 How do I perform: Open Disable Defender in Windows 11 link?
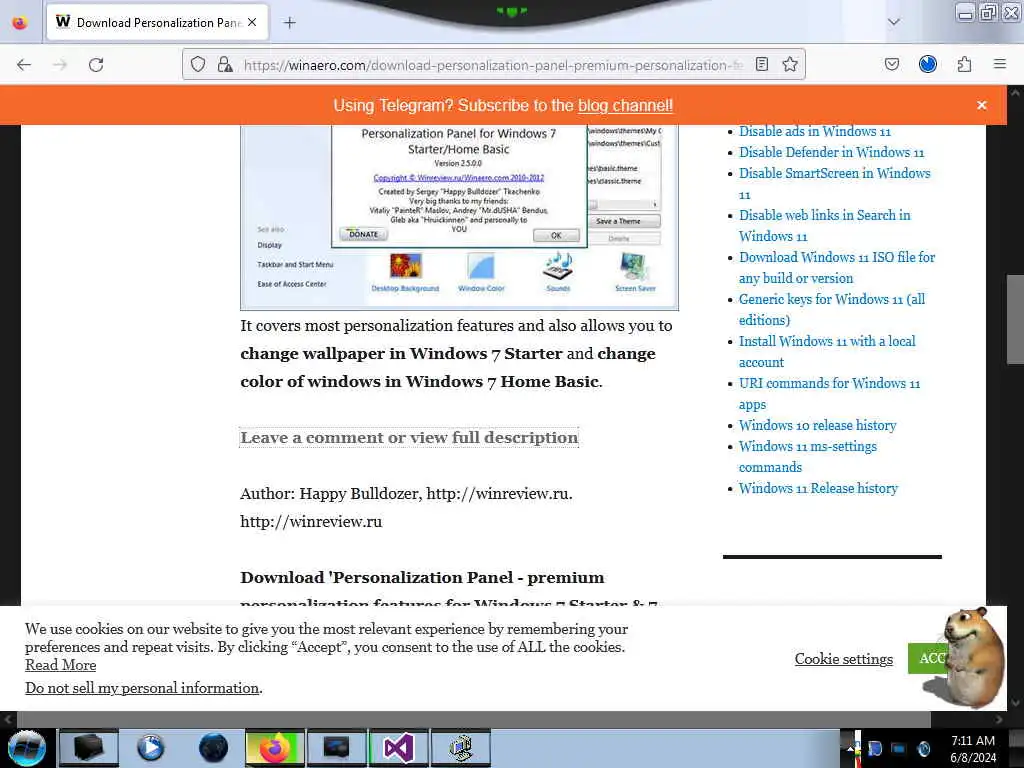[831, 152]
